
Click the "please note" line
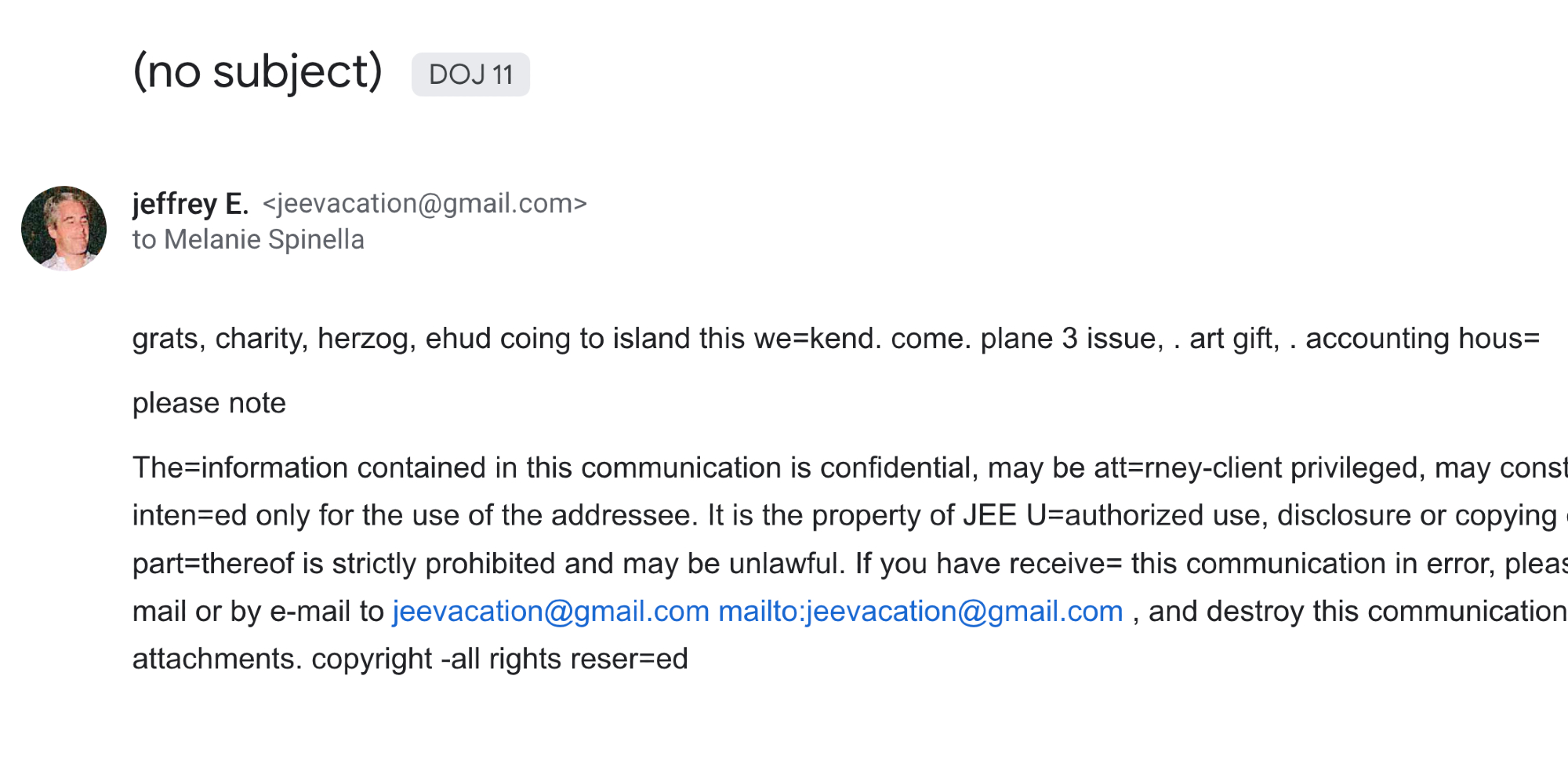point(209,403)
